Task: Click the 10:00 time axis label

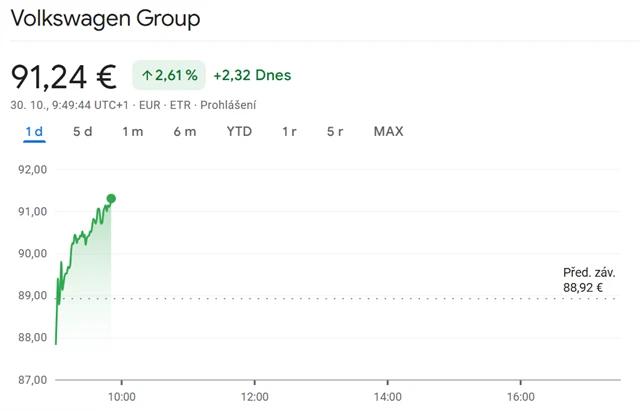Action: click(x=122, y=396)
